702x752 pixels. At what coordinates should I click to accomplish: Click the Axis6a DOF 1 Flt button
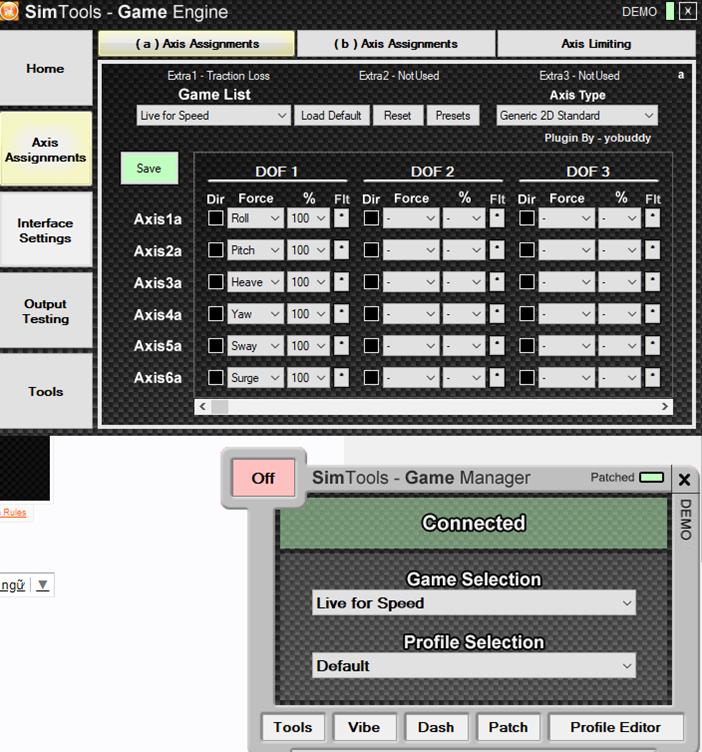[341, 377]
